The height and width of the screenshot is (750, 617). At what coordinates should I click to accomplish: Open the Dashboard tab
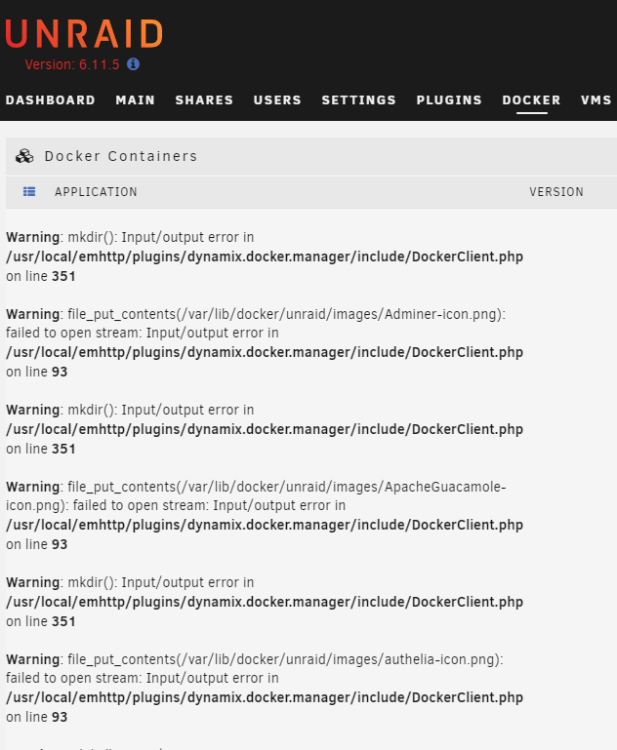[51, 100]
